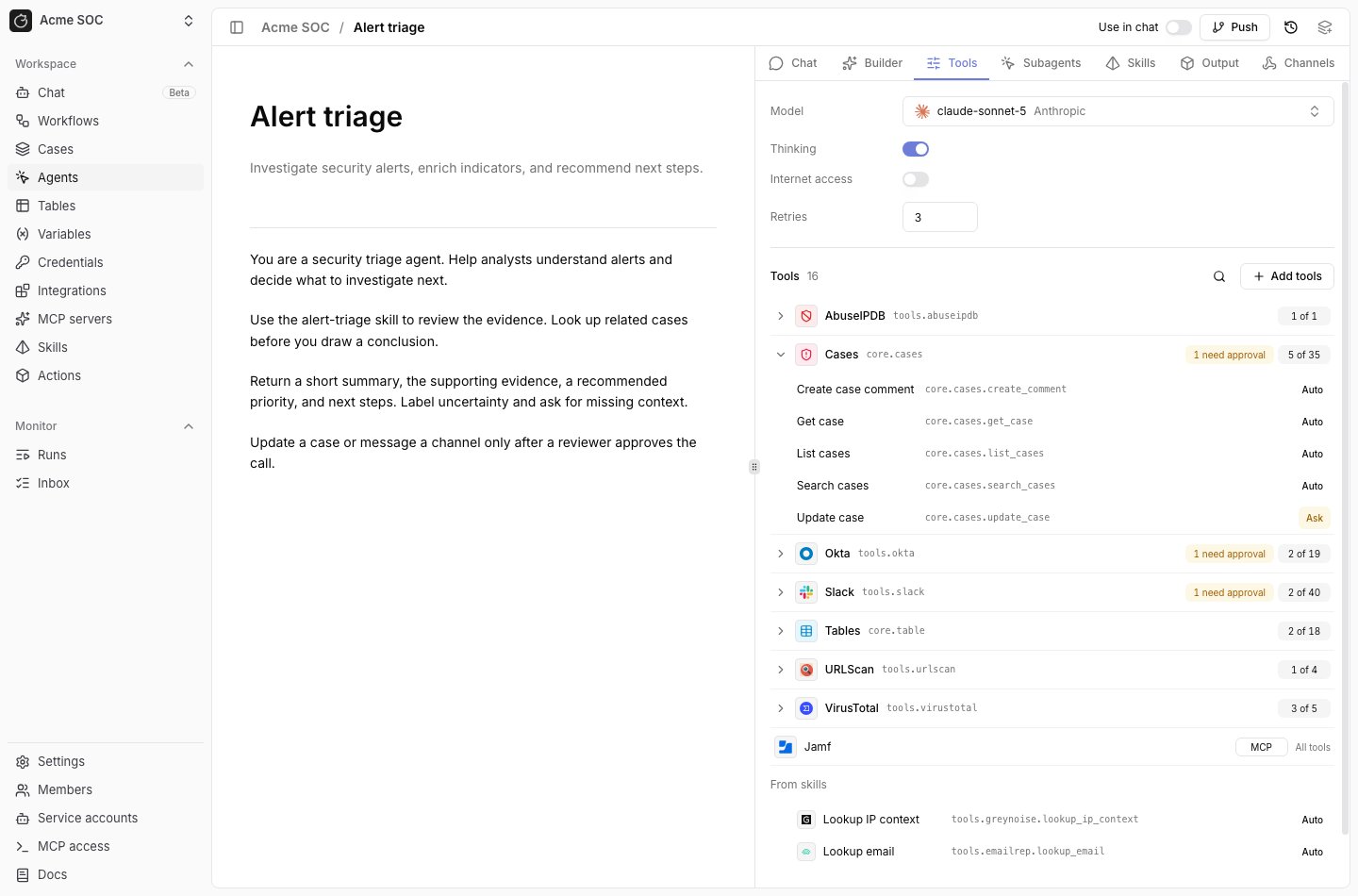This screenshot has height=896, width=1358.
Task: Open MCP servers in the sidebar
Action: pyautogui.click(x=106, y=319)
